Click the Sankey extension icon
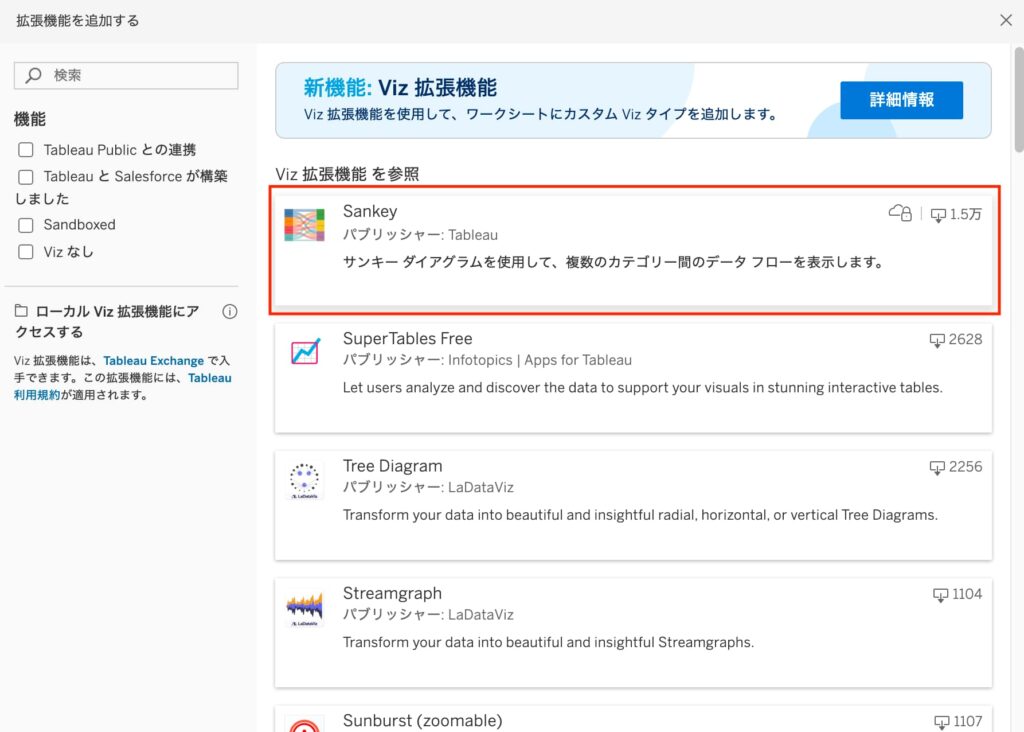This screenshot has width=1024, height=732. pos(304,226)
